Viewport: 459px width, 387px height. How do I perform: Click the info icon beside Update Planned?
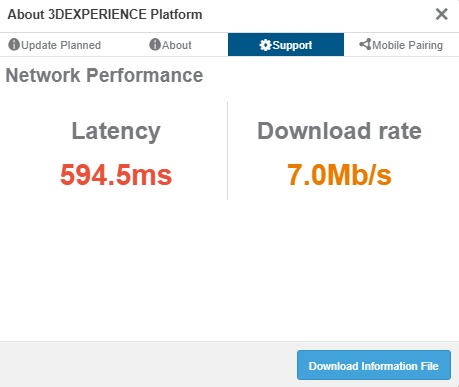(x=14, y=44)
